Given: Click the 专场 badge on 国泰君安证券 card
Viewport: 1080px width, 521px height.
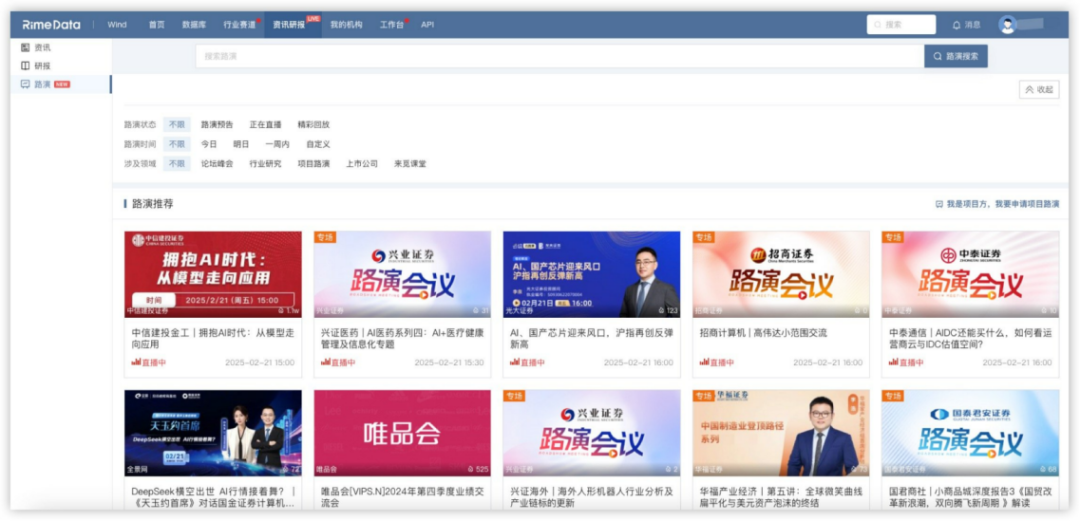Looking at the screenshot, I should click(893, 396).
